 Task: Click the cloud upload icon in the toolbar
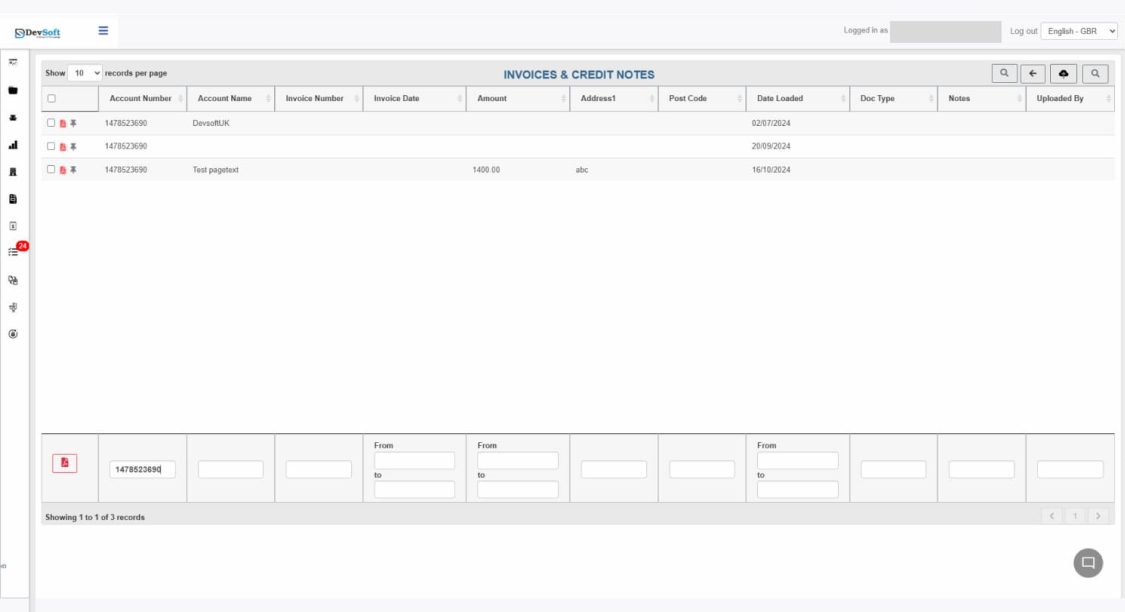pos(1063,73)
